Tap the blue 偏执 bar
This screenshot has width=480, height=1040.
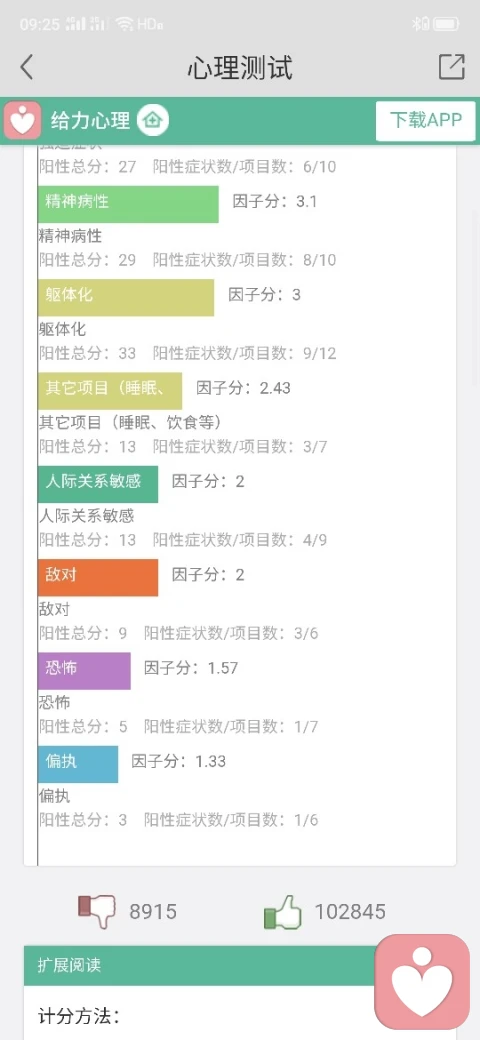[78, 764]
